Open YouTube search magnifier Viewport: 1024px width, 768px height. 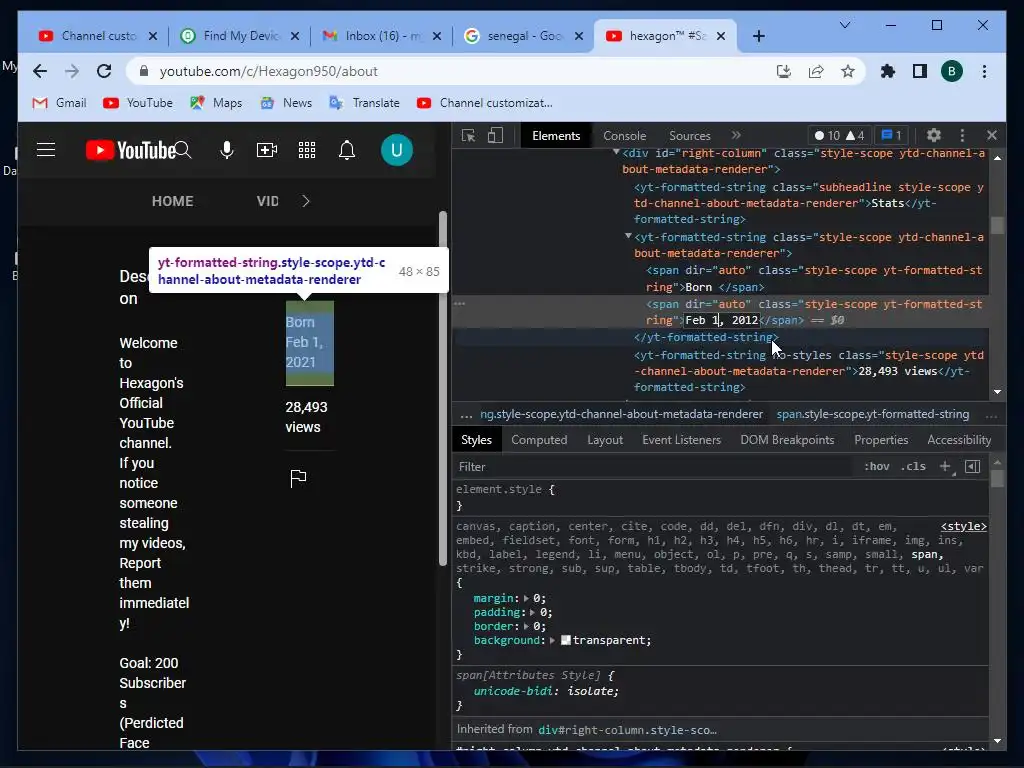(x=184, y=150)
